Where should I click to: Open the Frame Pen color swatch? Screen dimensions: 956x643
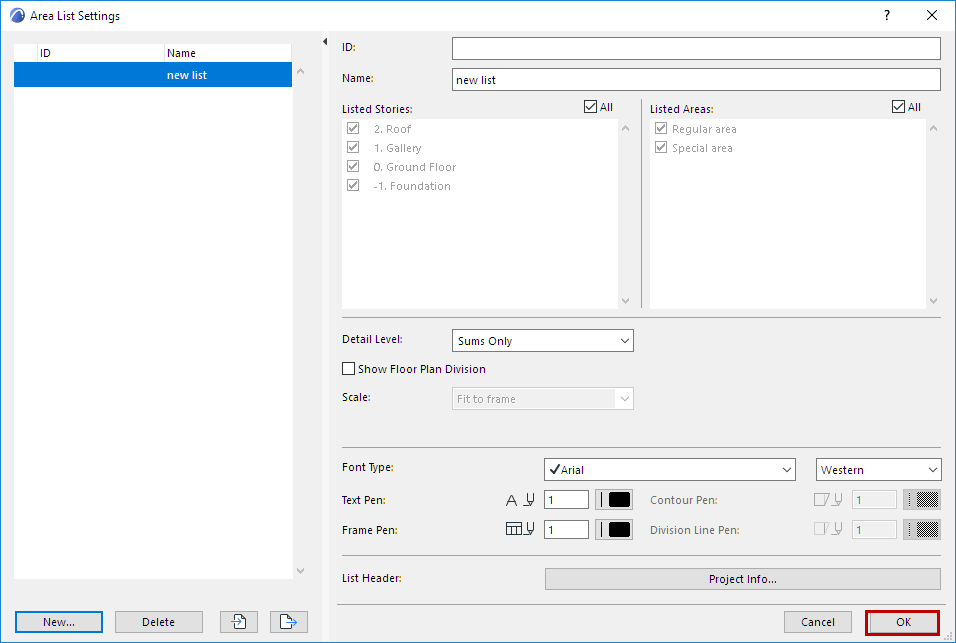pyautogui.click(x=614, y=530)
